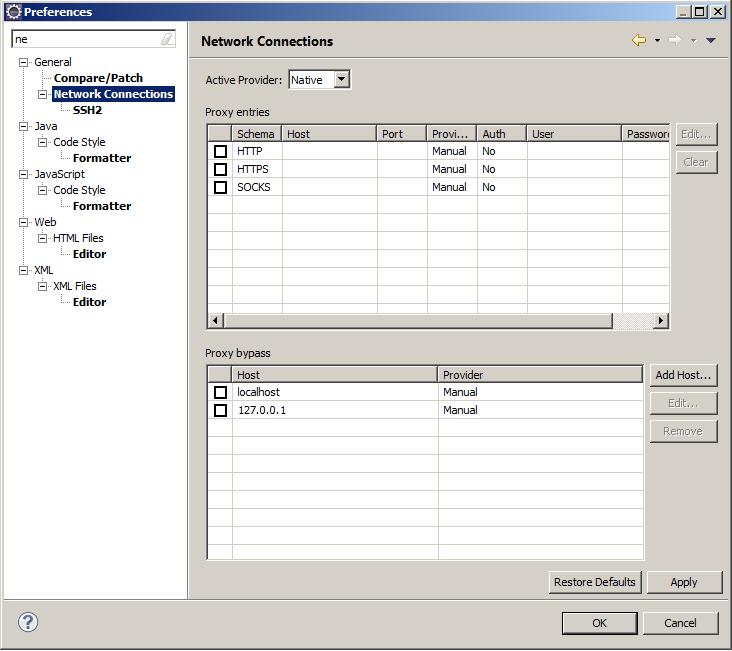Click the back navigation arrow icon
This screenshot has height=651, width=732.
pos(639,41)
